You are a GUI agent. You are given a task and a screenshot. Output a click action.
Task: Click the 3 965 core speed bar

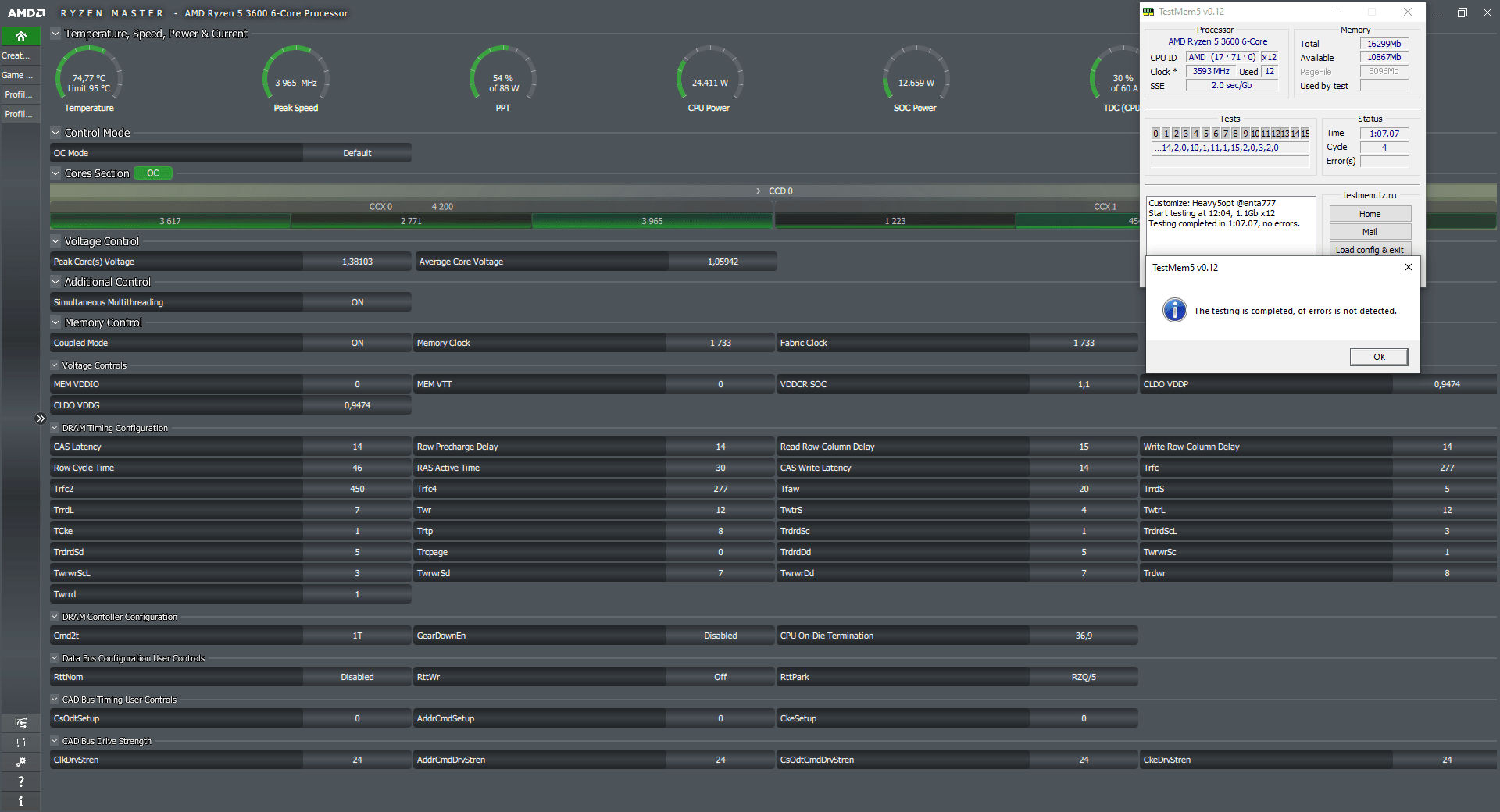coord(652,221)
